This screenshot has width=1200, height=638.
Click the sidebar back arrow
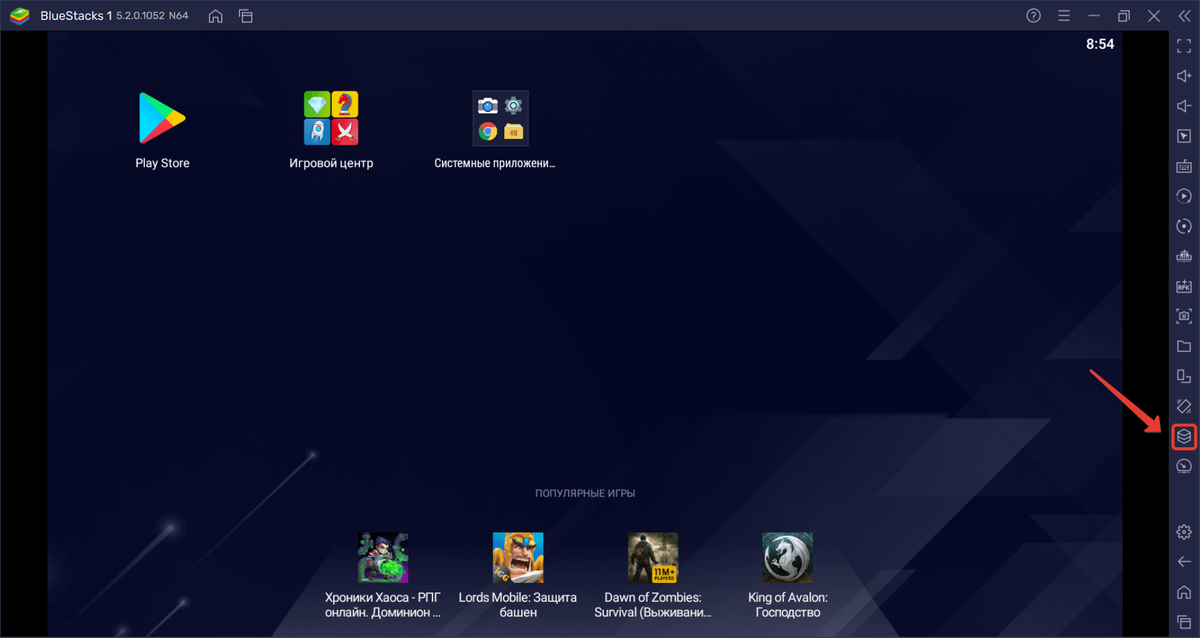1184,562
